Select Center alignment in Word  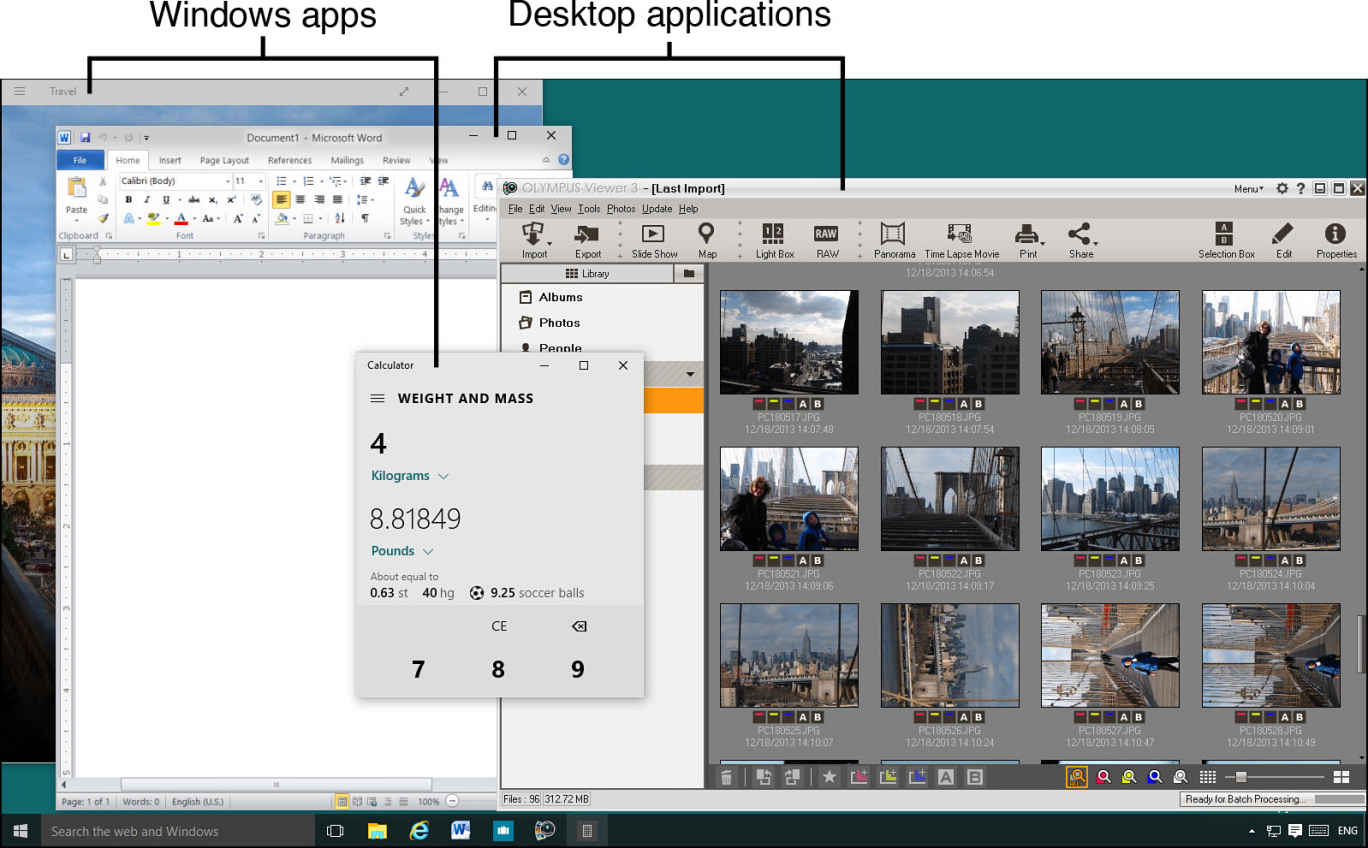coord(300,200)
